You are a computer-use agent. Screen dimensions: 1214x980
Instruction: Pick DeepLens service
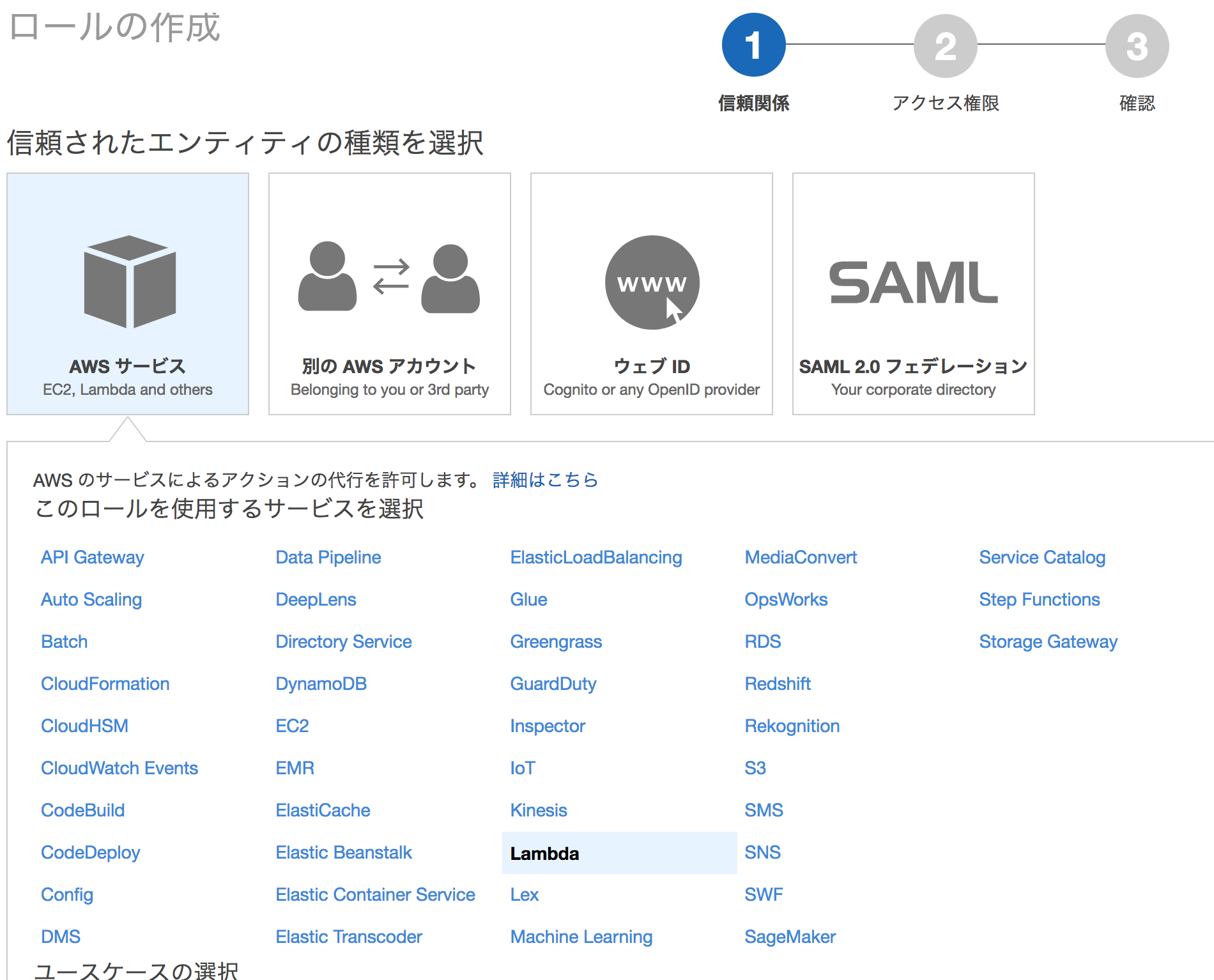coord(316,599)
